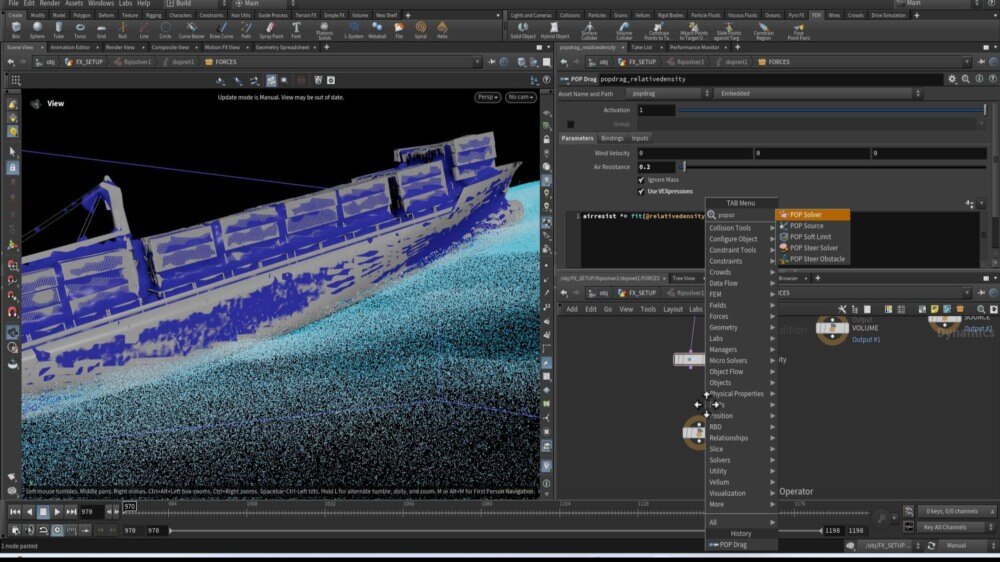Viewport: 1000px width, 562px height.
Task: Select the Platonic Solids shelf tool
Action: [x=325, y=30]
